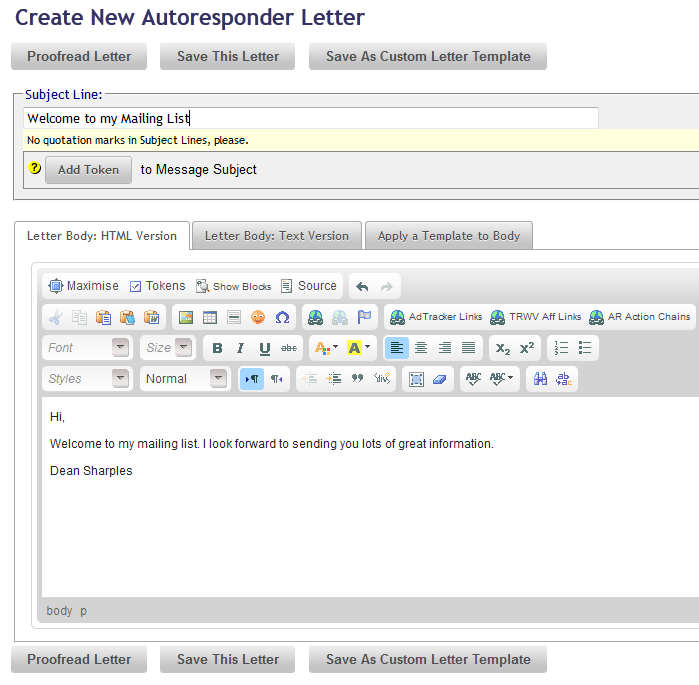The height and width of the screenshot is (685, 699).
Task: Open the Font dropdown
Action: click(x=87, y=348)
